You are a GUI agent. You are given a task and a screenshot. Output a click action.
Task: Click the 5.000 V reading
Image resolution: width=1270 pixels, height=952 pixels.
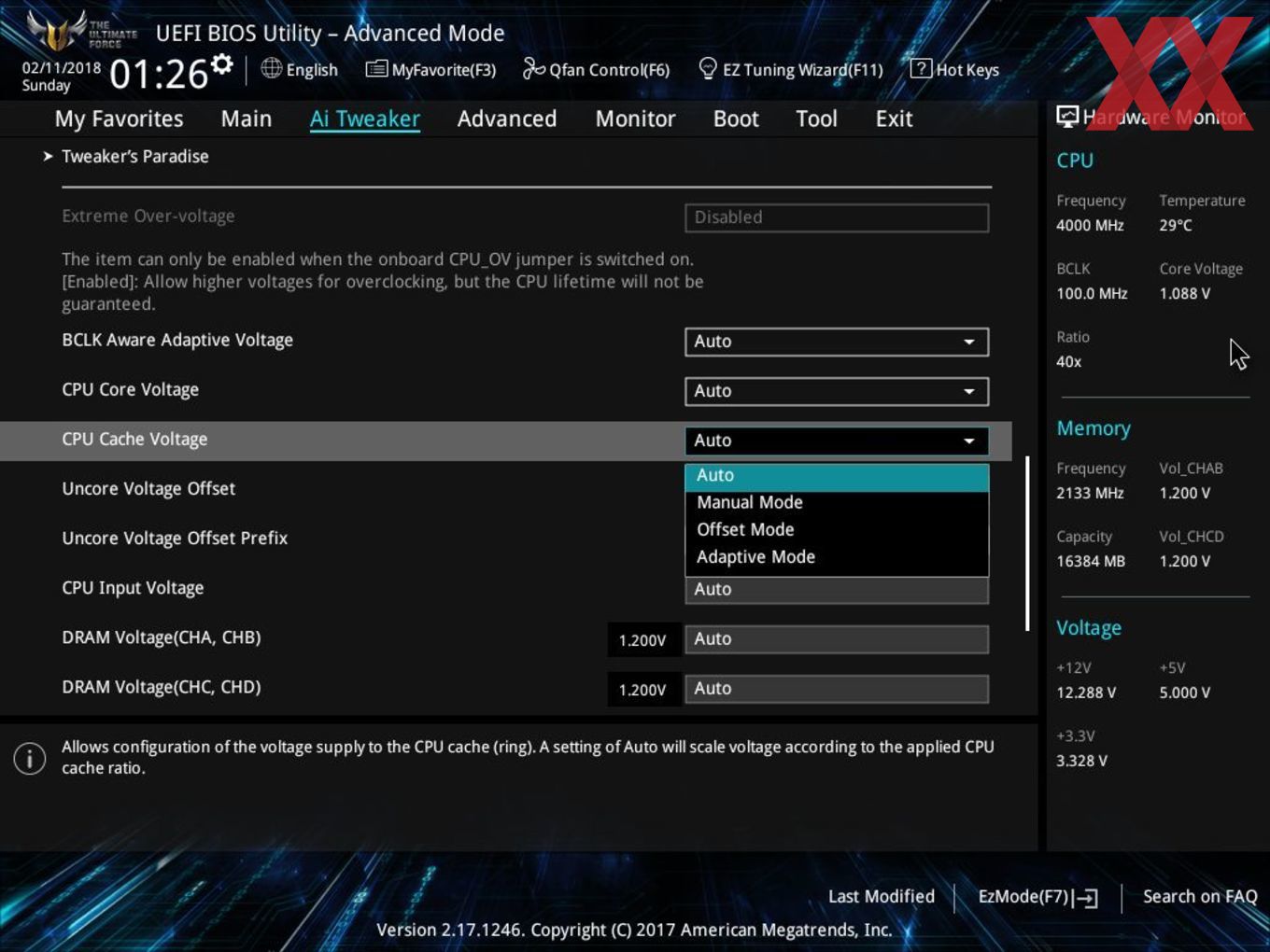(x=1185, y=693)
